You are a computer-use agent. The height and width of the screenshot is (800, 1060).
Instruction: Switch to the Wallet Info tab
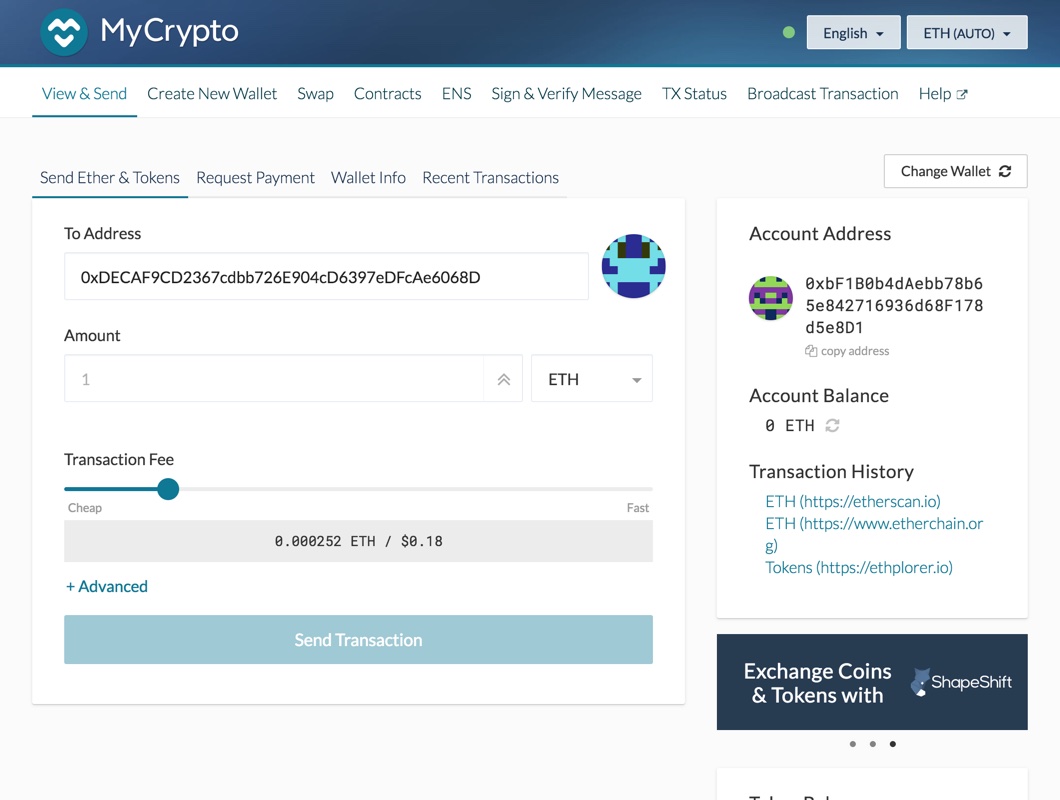pyautogui.click(x=368, y=177)
